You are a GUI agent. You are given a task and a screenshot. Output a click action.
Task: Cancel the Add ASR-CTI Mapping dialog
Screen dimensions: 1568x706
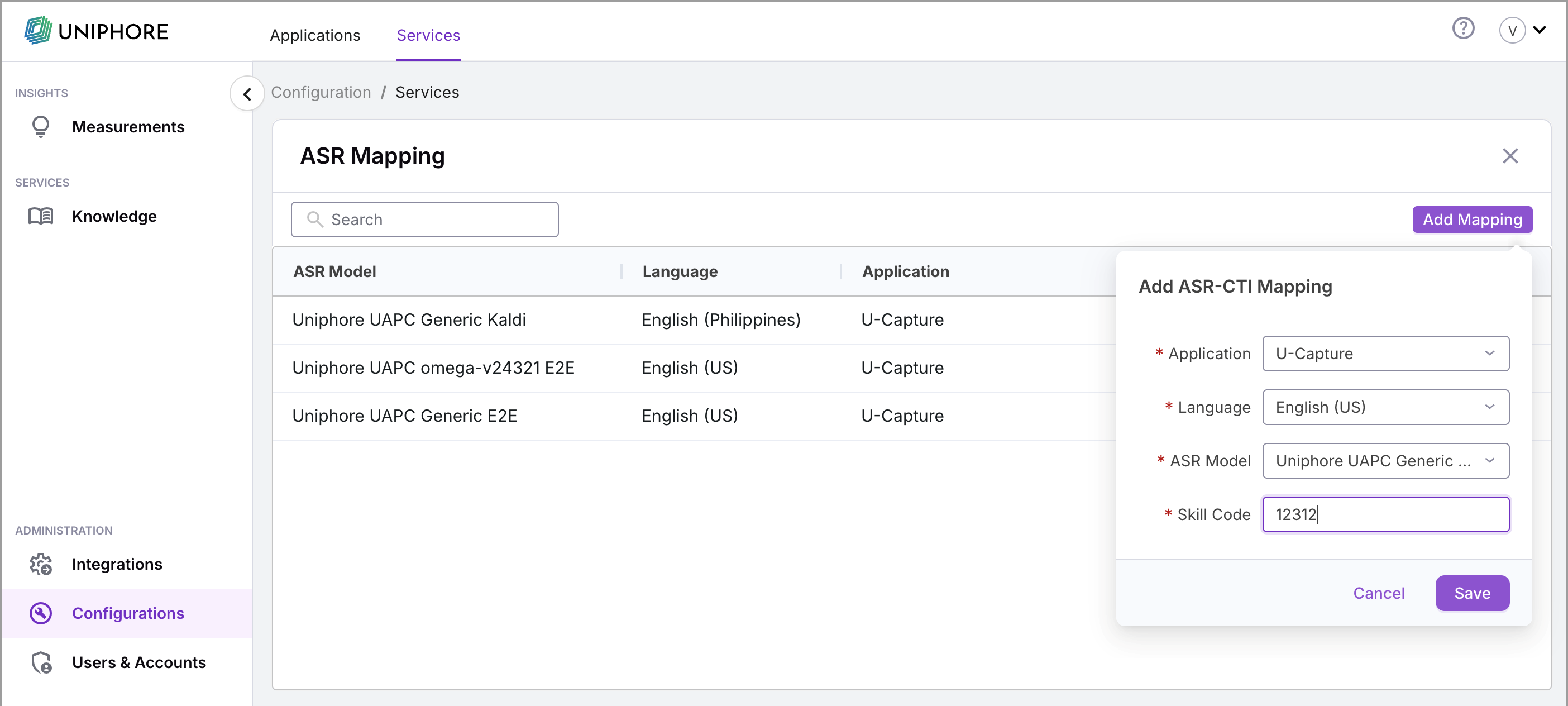click(x=1379, y=593)
